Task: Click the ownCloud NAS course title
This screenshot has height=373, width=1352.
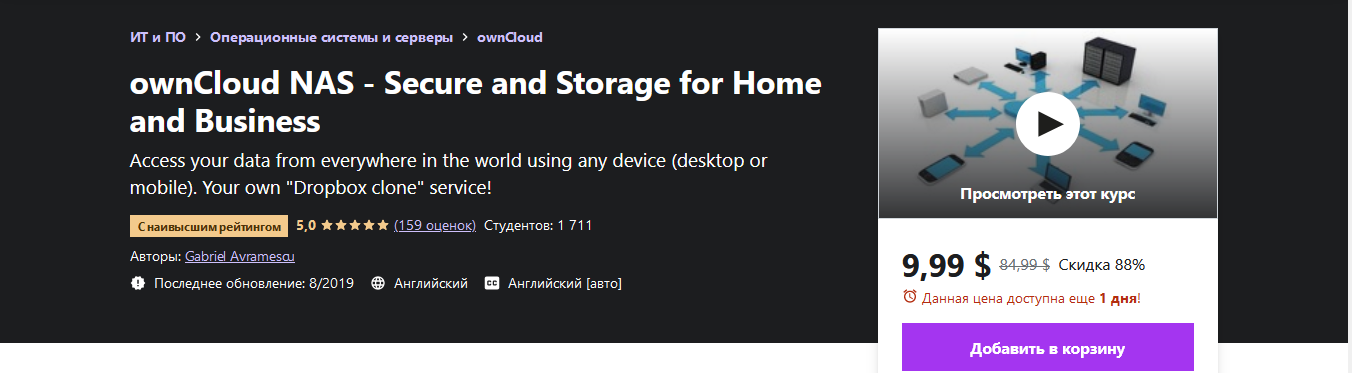Action: tap(476, 102)
